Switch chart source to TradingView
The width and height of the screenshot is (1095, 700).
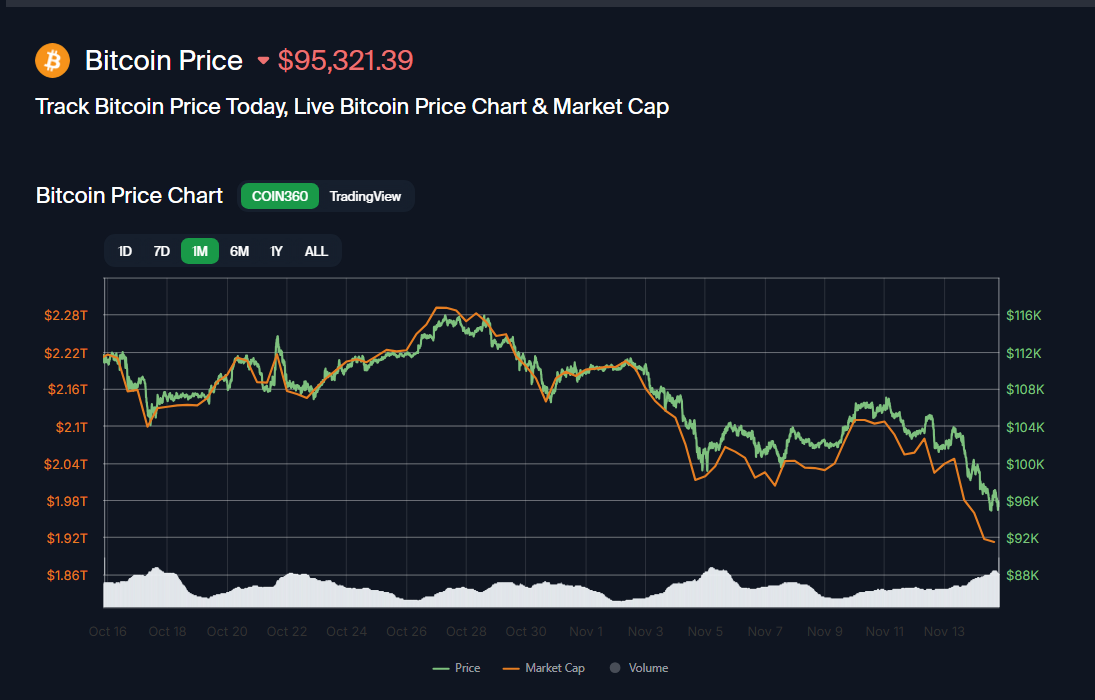365,196
